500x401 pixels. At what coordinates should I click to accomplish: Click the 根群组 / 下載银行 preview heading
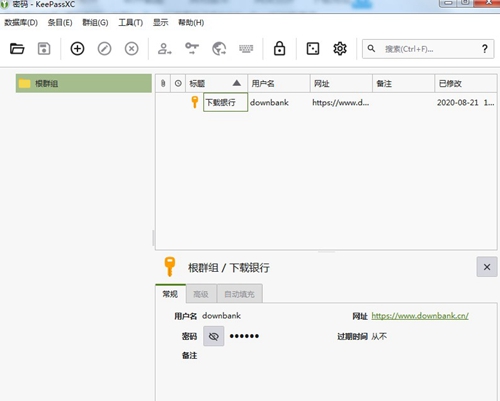click(x=229, y=267)
